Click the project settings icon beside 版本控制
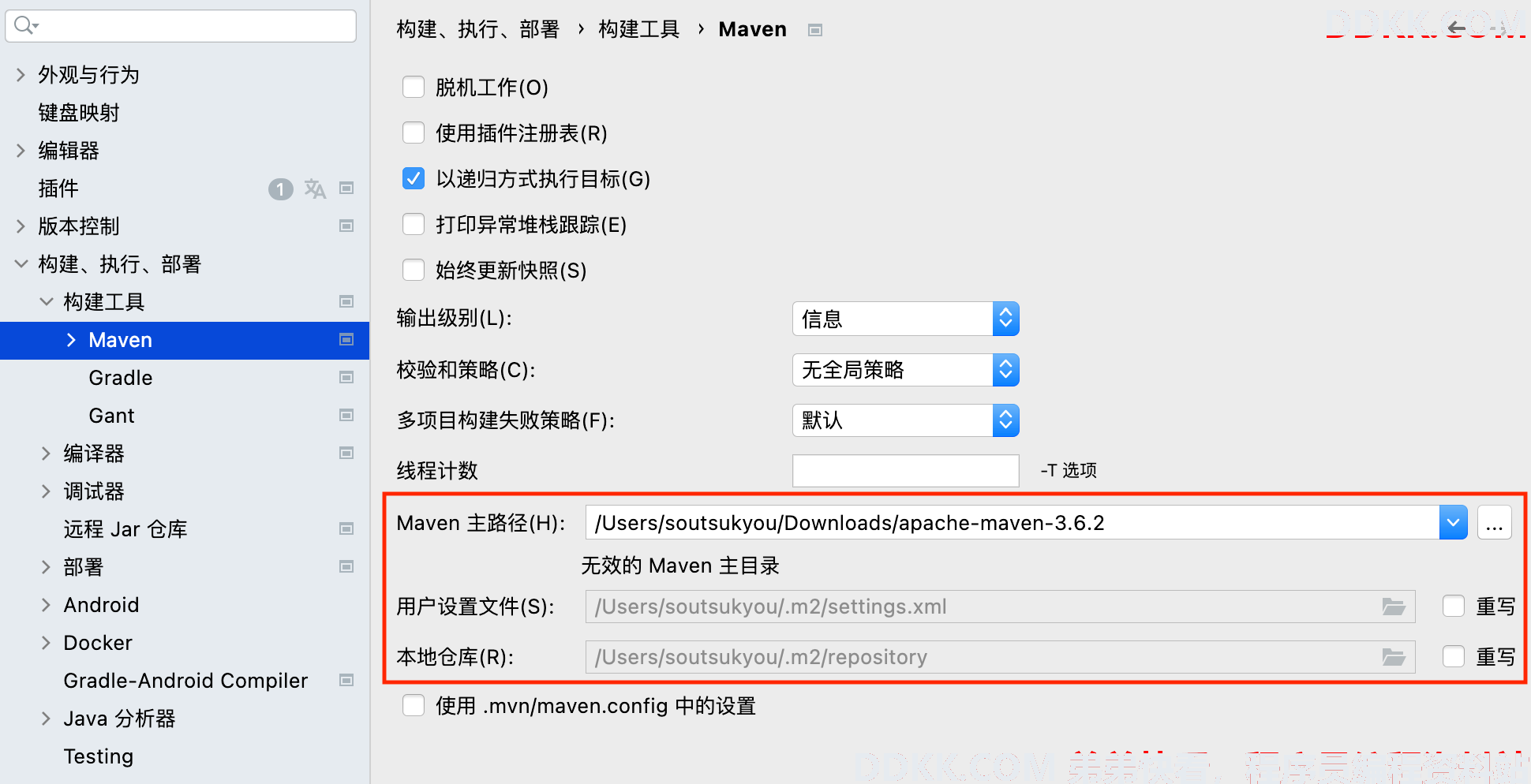Viewport: 1531px width, 784px height. coord(346,226)
